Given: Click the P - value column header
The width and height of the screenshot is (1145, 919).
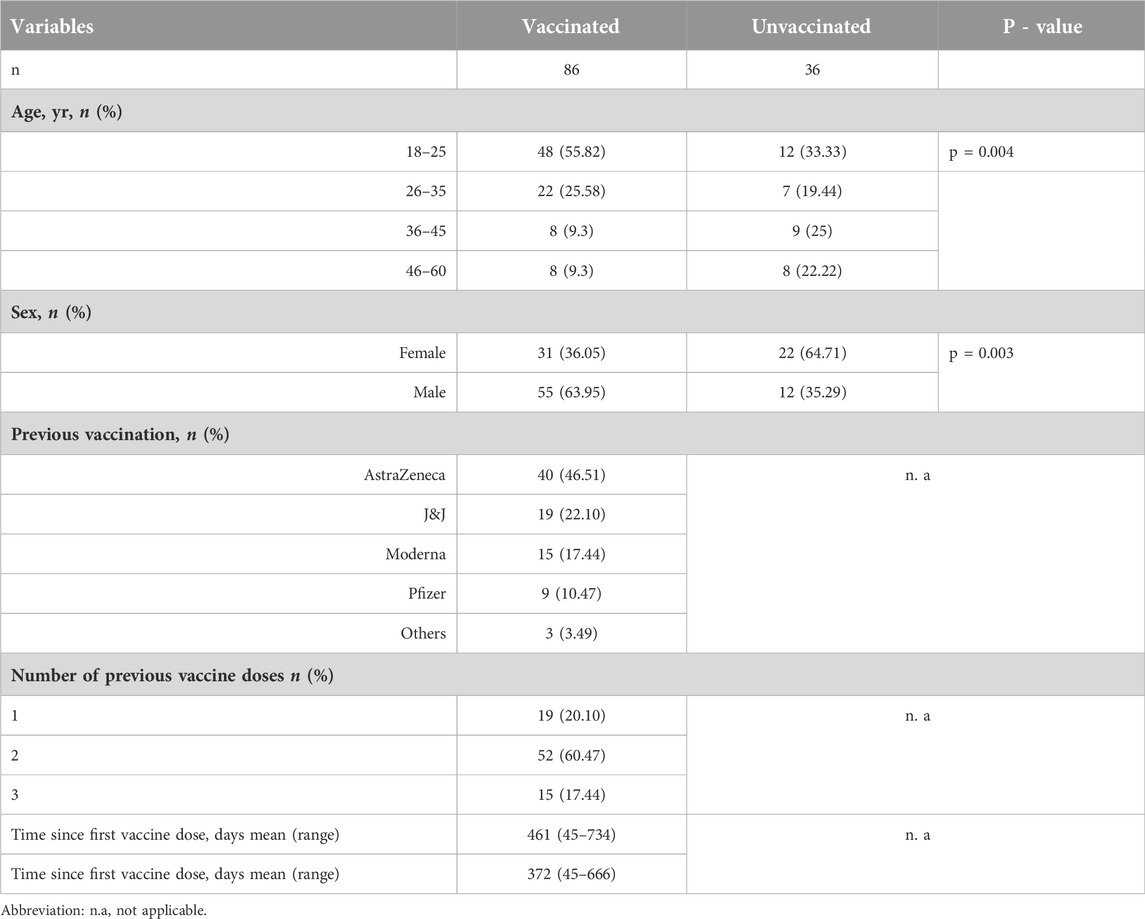Looking at the screenshot, I should (1042, 26).
